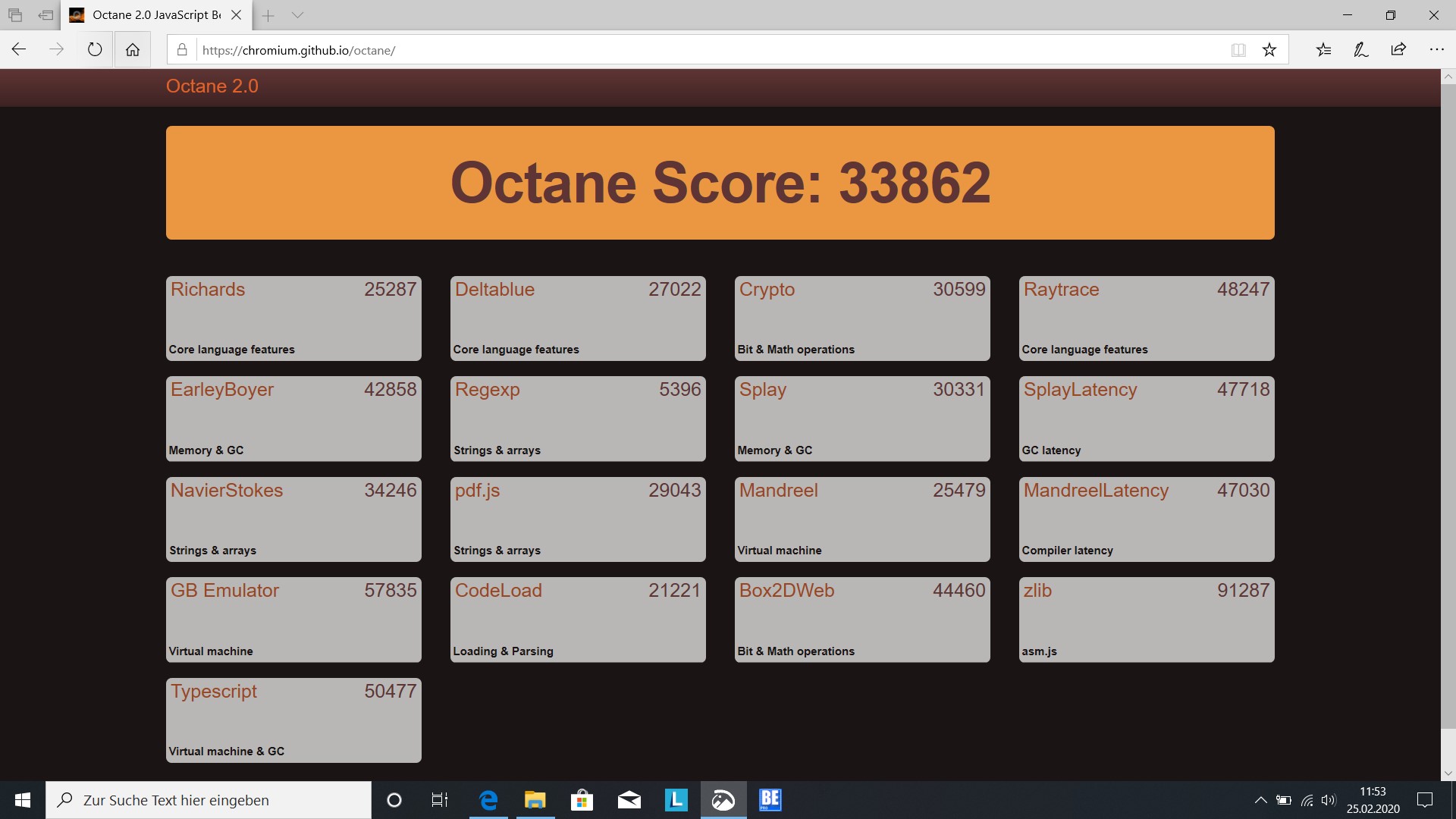
Task: Open File Explorer from the taskbar
Action: click(x=535, y=800)
